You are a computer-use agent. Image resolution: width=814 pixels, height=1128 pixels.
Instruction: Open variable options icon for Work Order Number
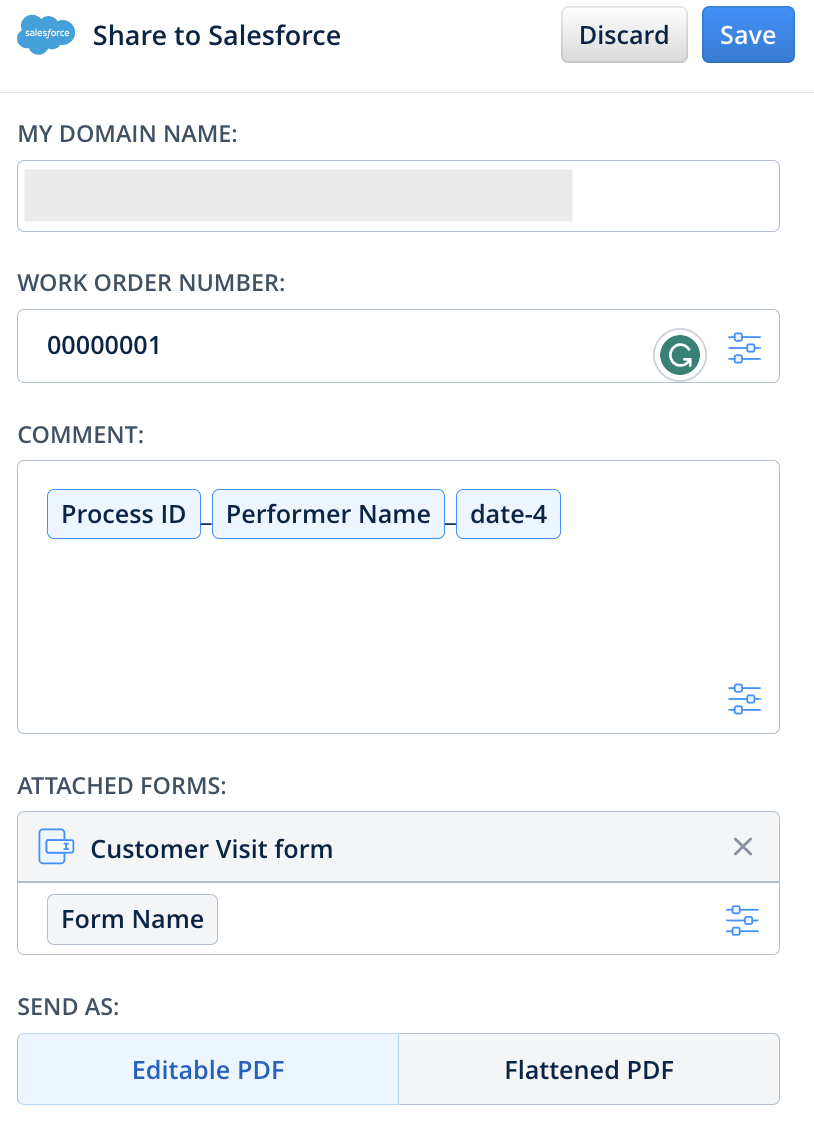(x=744, y=347)
